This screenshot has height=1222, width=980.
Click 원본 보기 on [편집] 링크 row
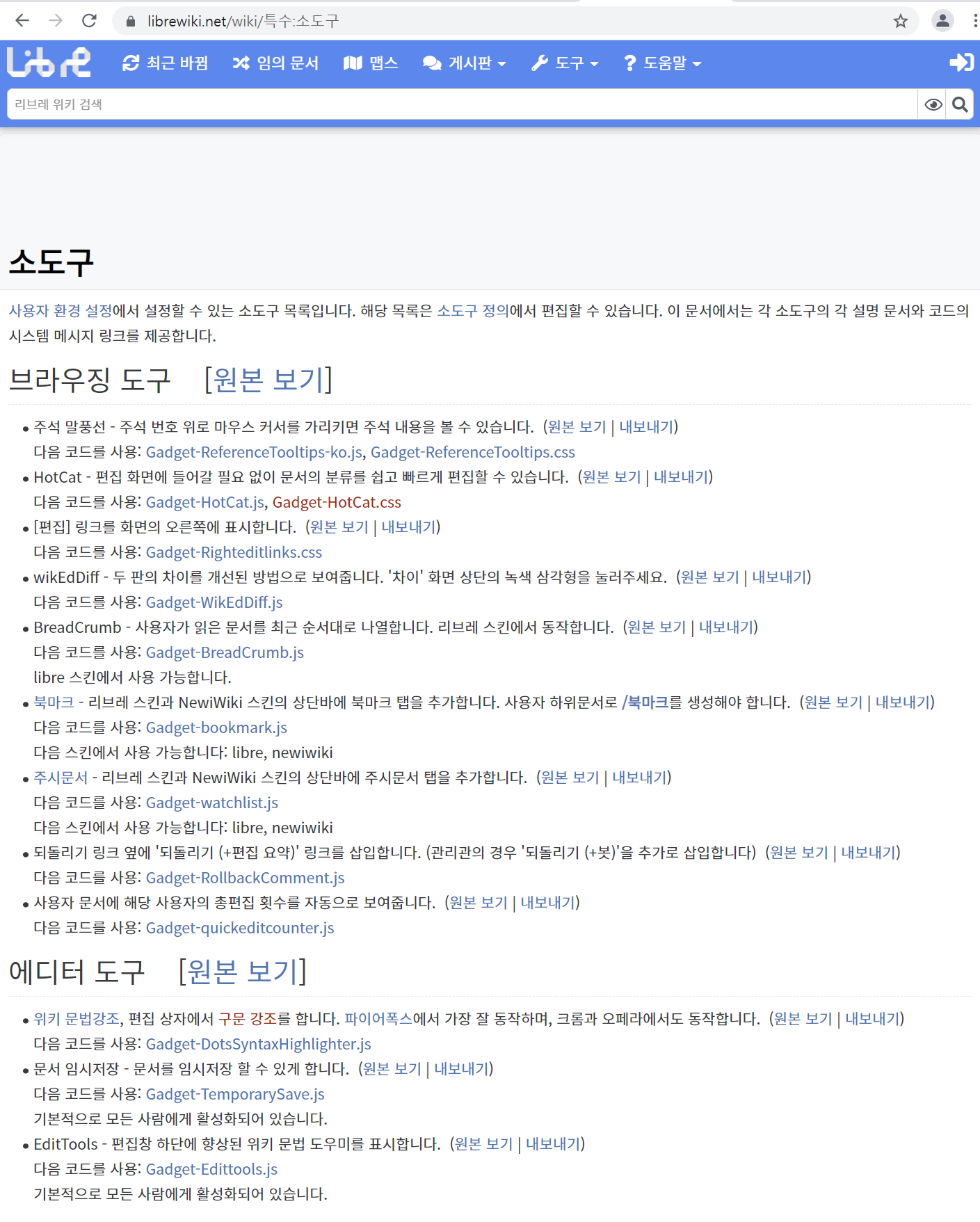(x=339, y=527)
